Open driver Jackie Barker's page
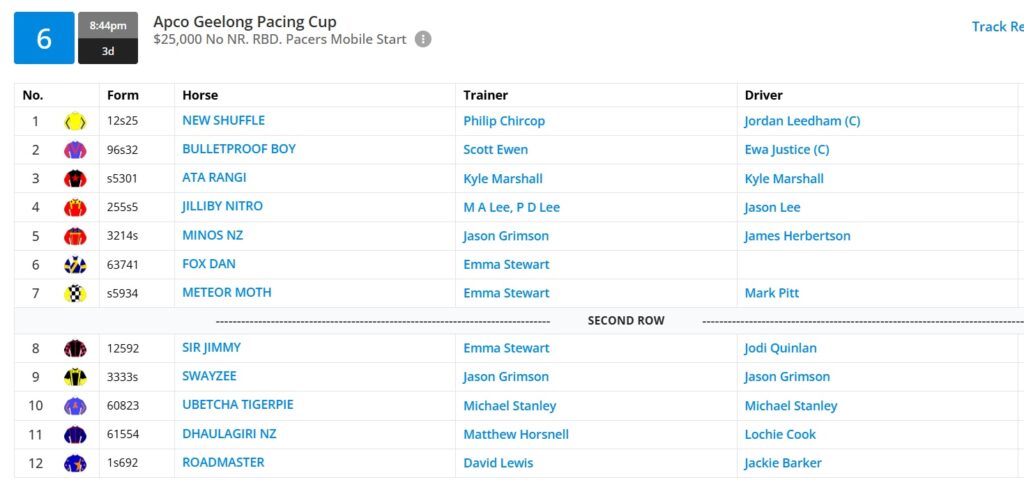 [783, 464]
